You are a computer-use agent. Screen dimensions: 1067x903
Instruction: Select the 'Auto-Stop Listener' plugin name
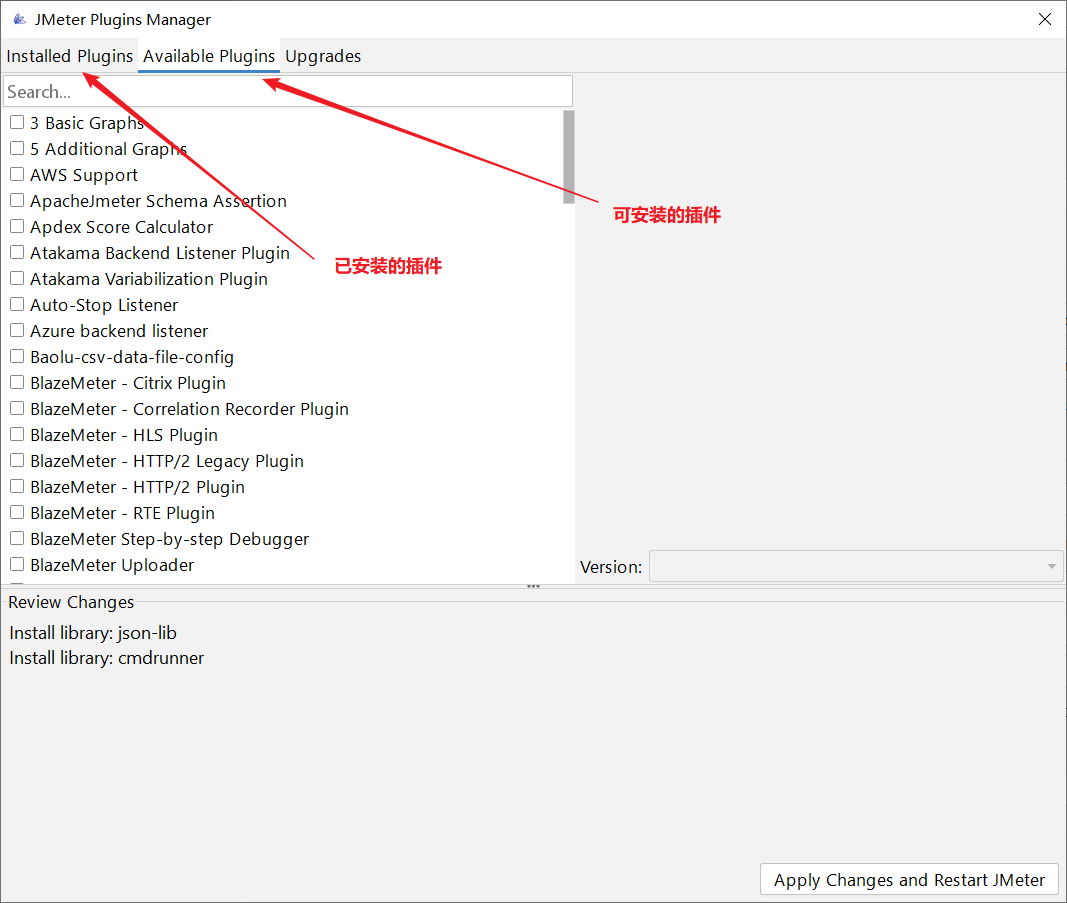click(x=104, y=305)
